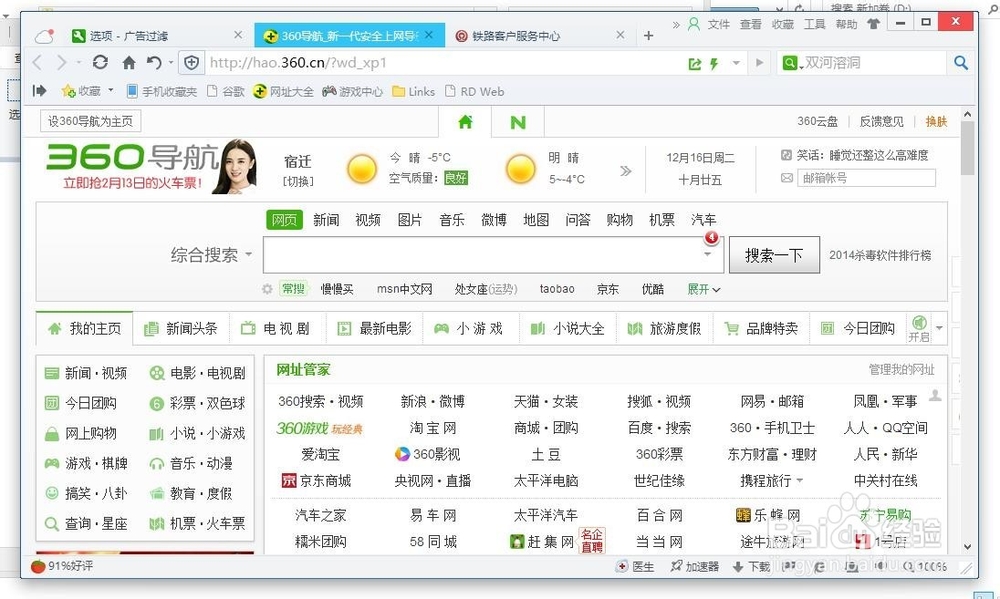Open the 淘宝网 site link
The image size is (1000, 599).
(x=432, y=427)
